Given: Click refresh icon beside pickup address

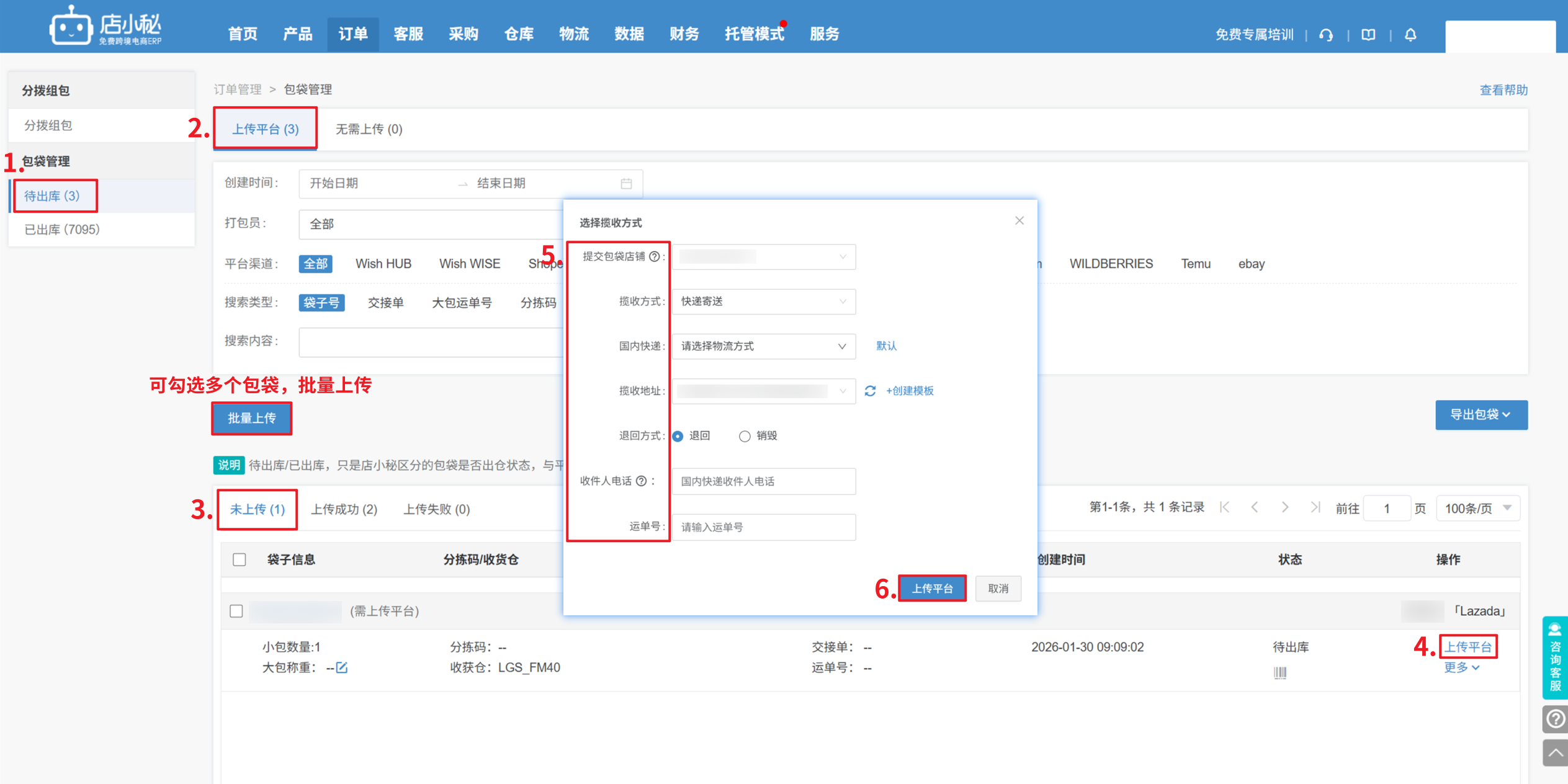Looking at the screenshot, I should click(x=870, y=391).
